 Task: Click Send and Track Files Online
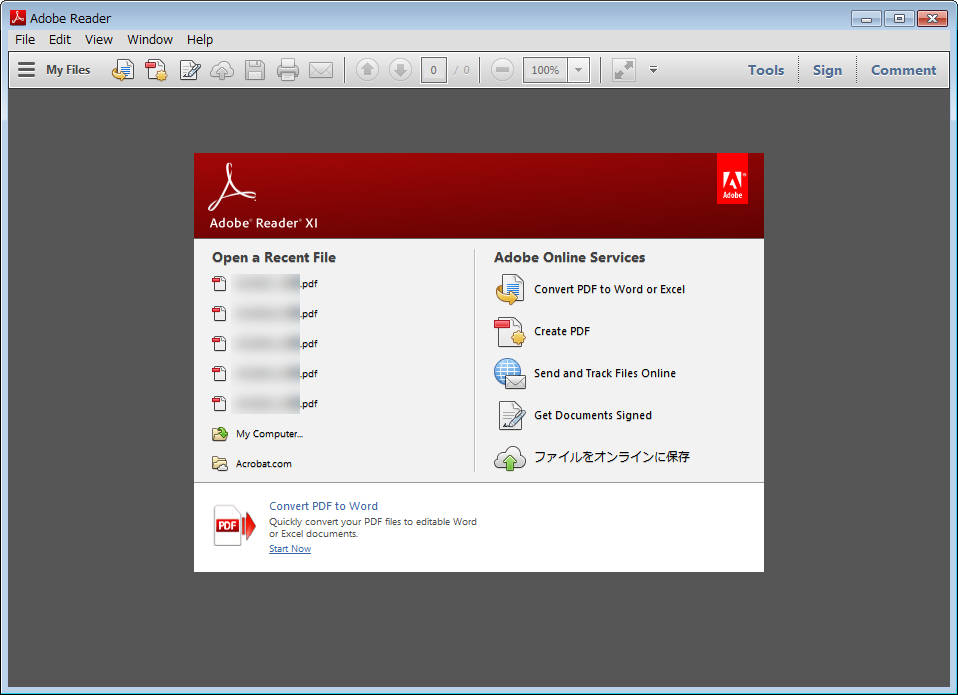[x=605, y=373]
